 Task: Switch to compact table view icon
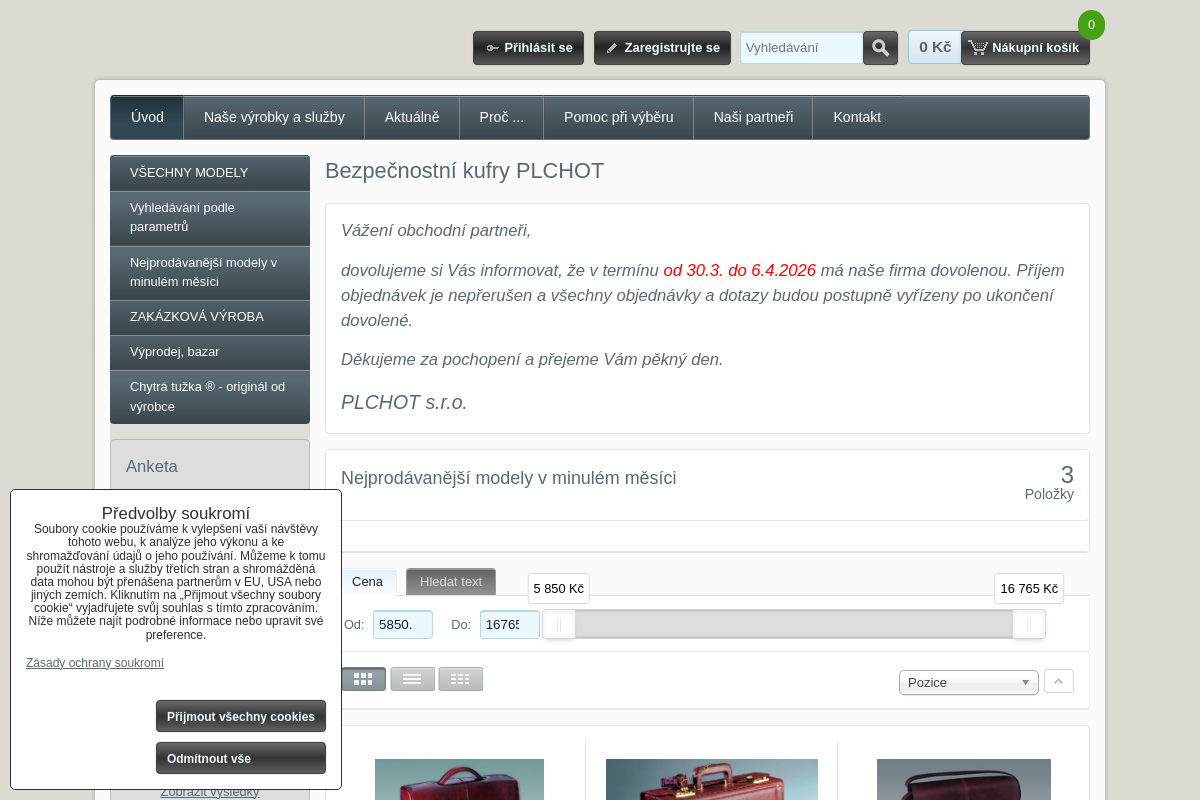460,679
